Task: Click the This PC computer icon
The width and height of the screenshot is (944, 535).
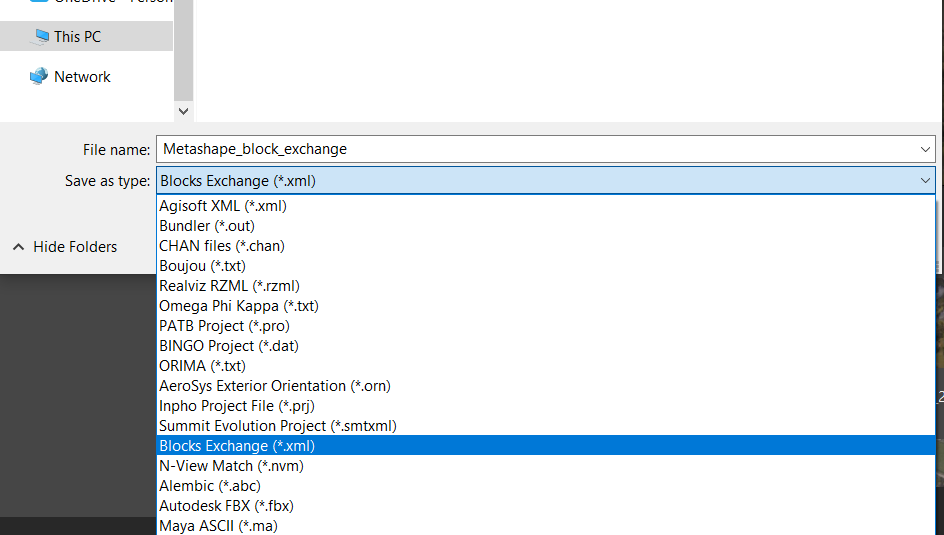Action: (x=41, y=37)
